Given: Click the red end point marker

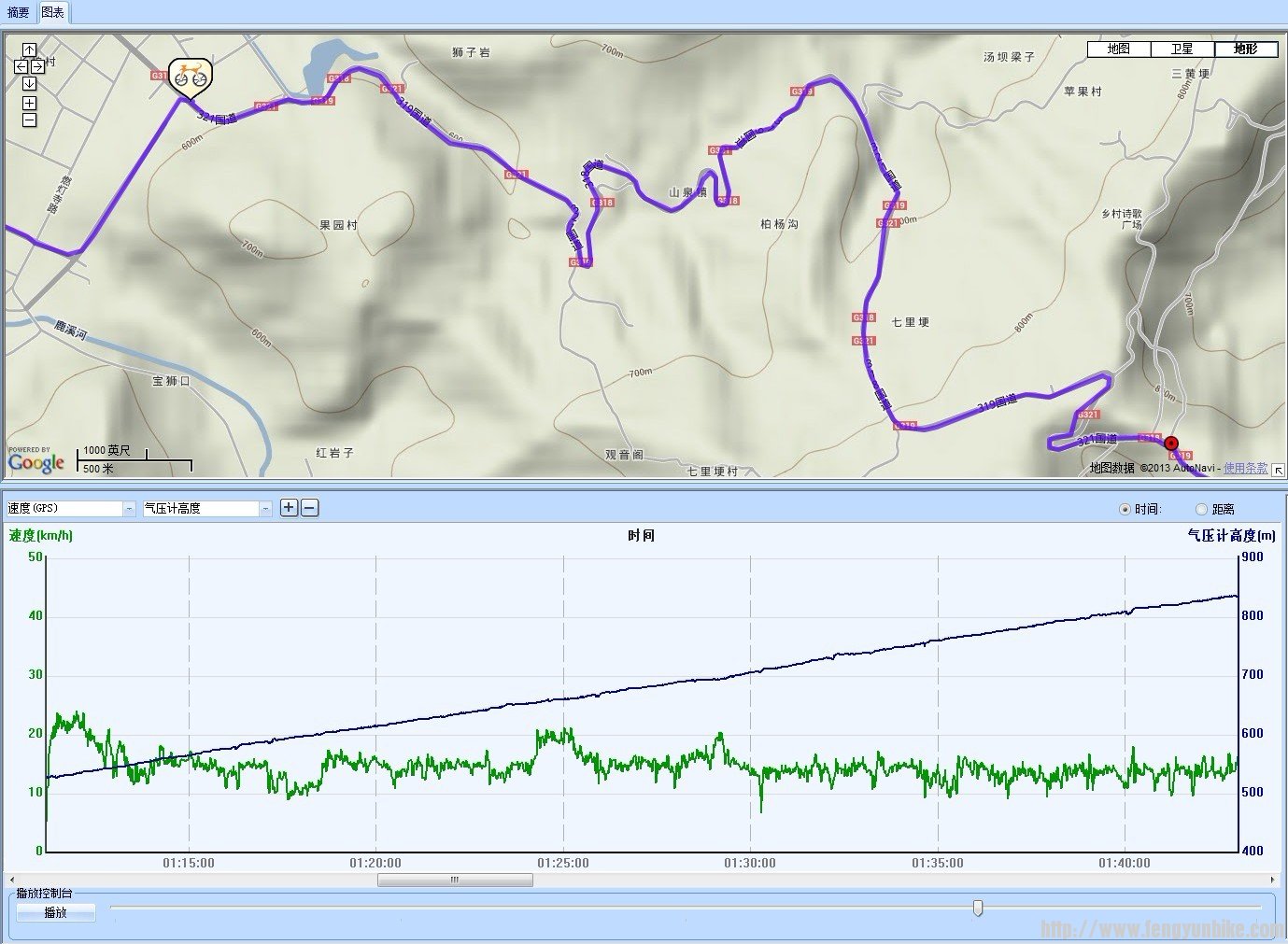Looking at the screenshot, I should [1171, 444].
